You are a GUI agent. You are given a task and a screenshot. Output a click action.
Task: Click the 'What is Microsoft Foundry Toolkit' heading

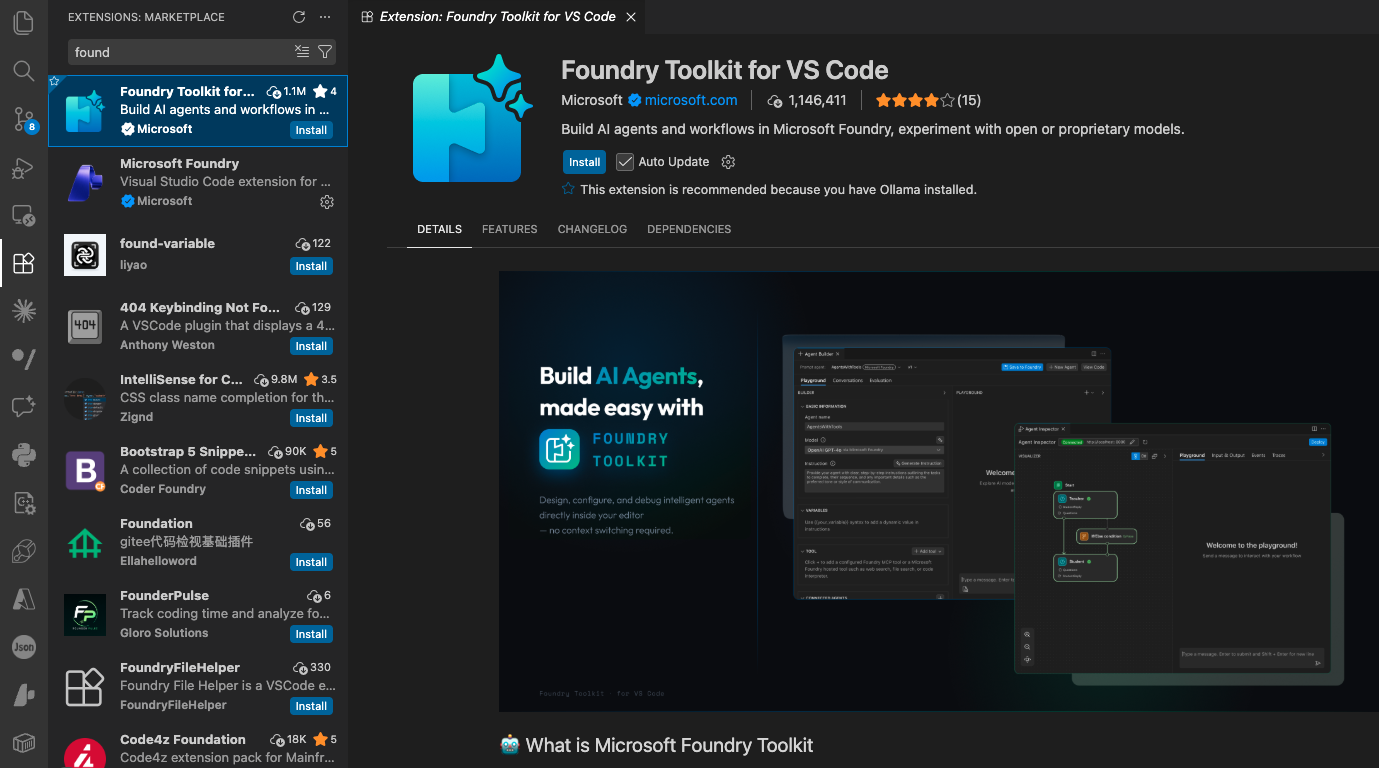tap(656, 745)
